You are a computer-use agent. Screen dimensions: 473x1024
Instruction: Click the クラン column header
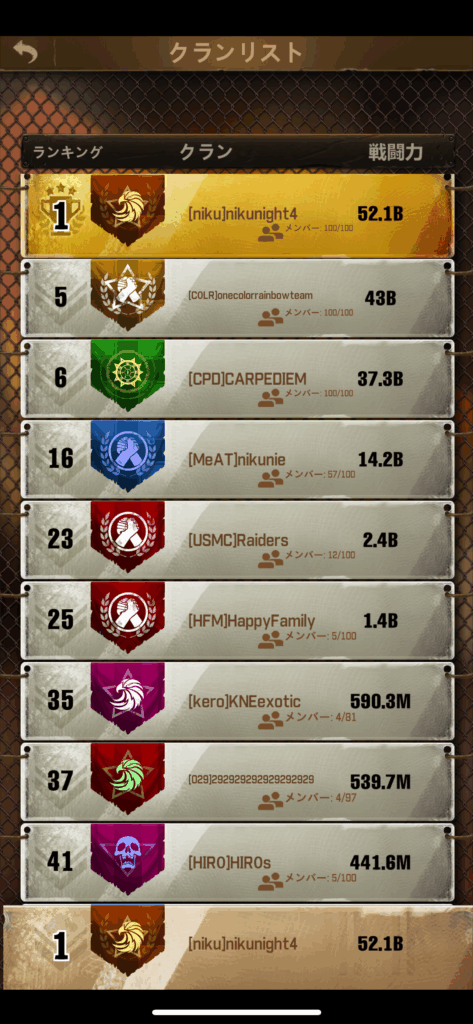coord(206,152)
